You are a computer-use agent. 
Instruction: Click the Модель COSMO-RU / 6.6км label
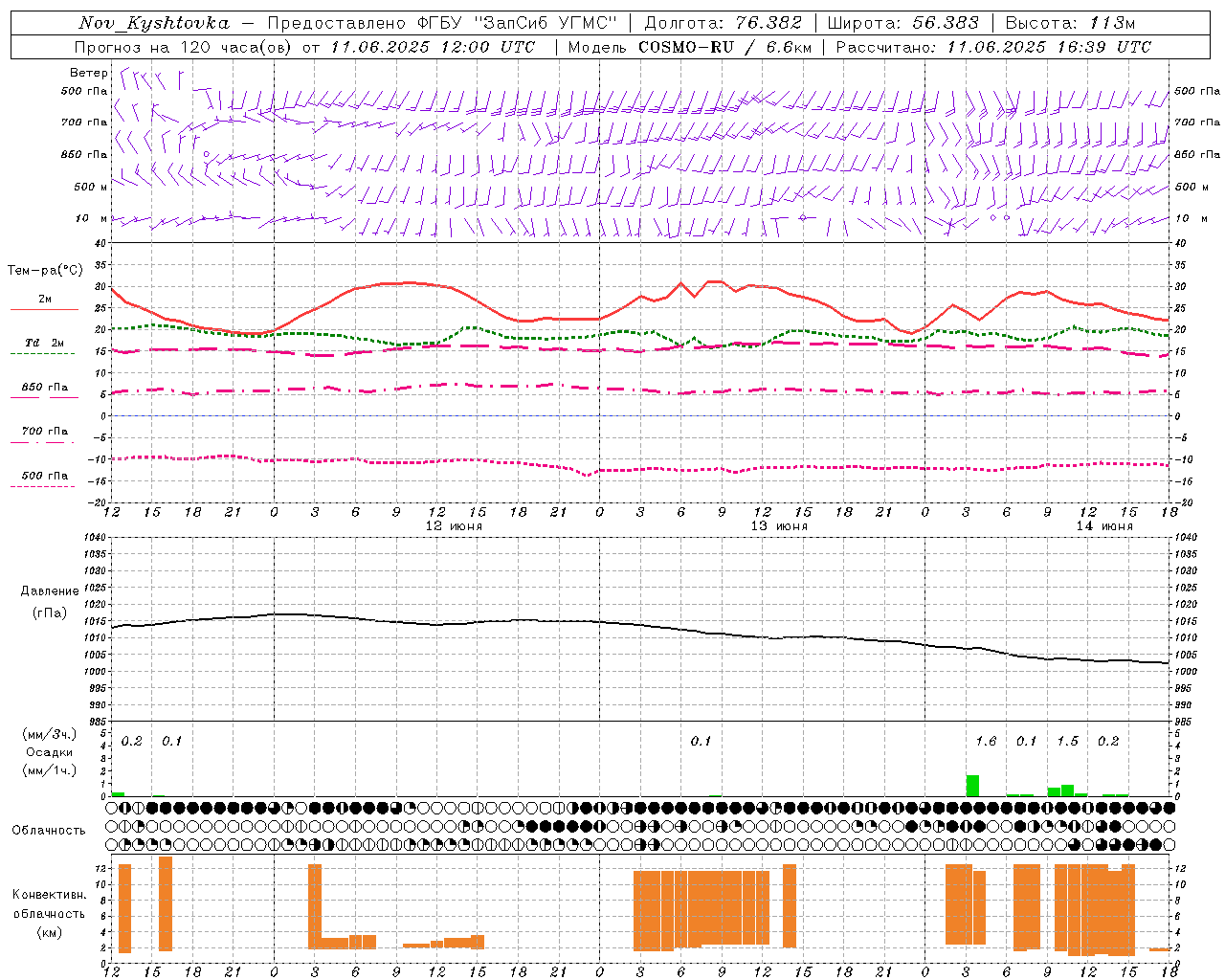(689, 47)
